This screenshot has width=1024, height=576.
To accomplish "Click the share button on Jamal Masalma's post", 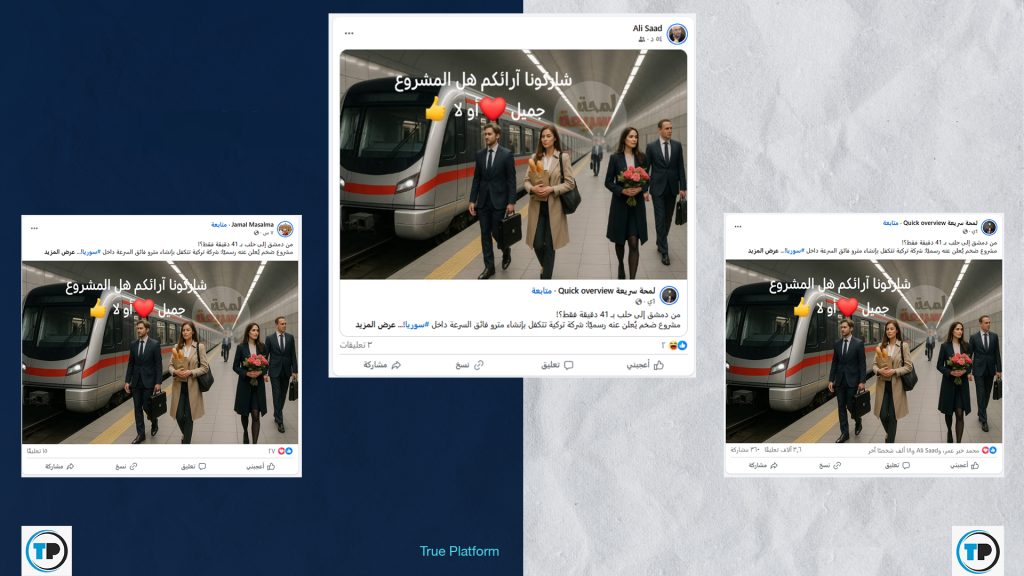I will [x=59, y=466].
